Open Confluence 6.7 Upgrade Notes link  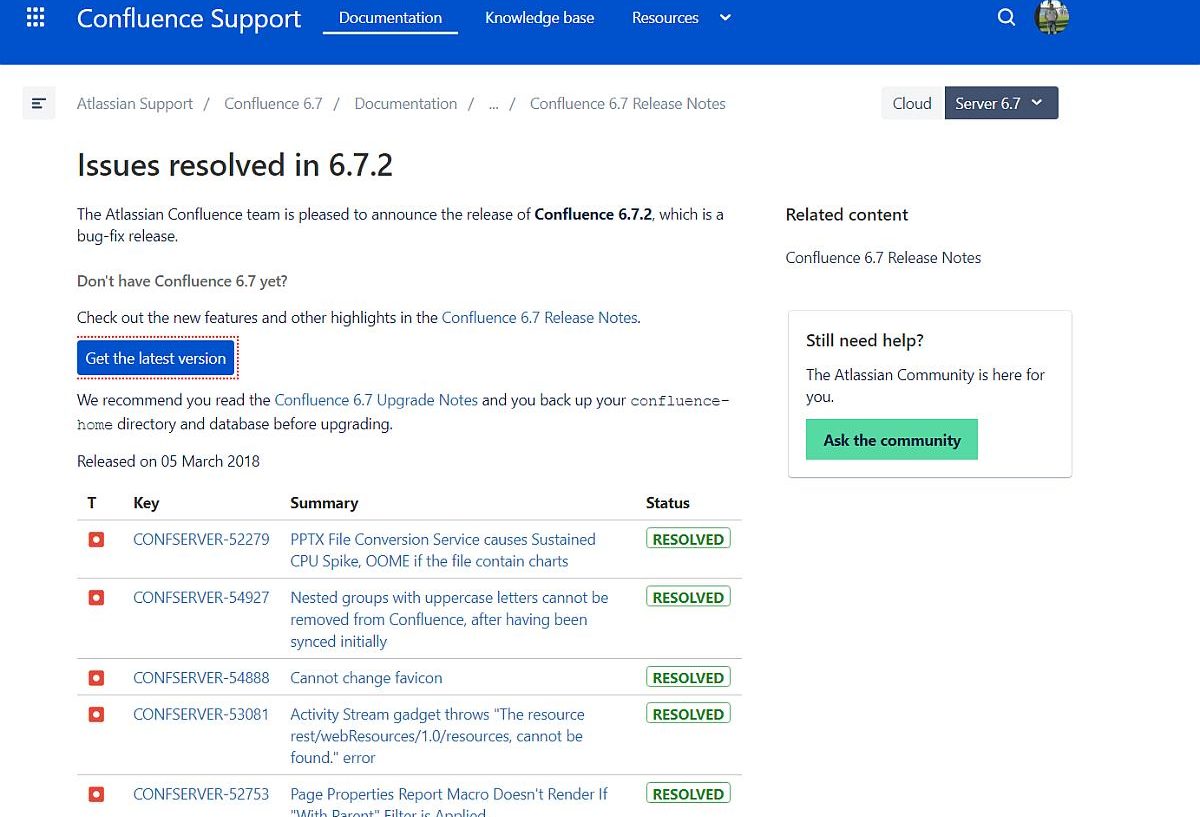(x=376, y=399)
